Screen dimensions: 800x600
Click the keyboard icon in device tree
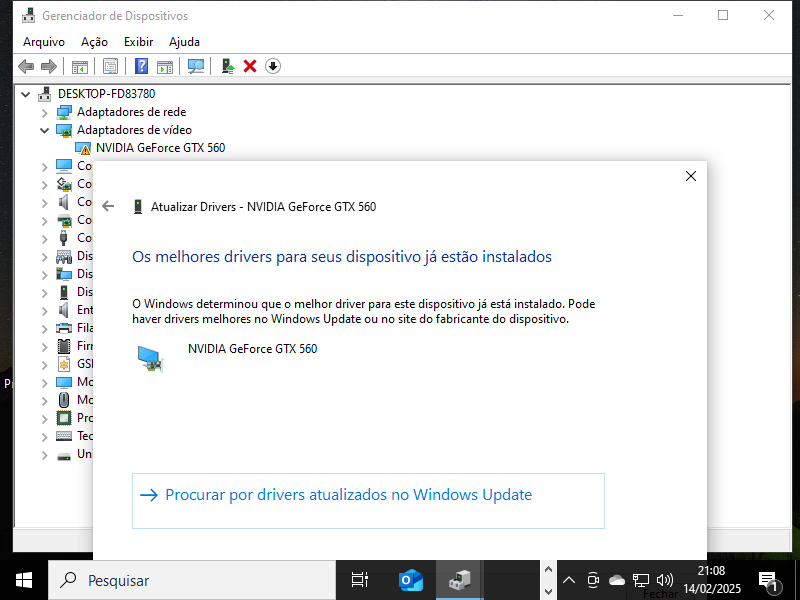[x=64, y=436]
